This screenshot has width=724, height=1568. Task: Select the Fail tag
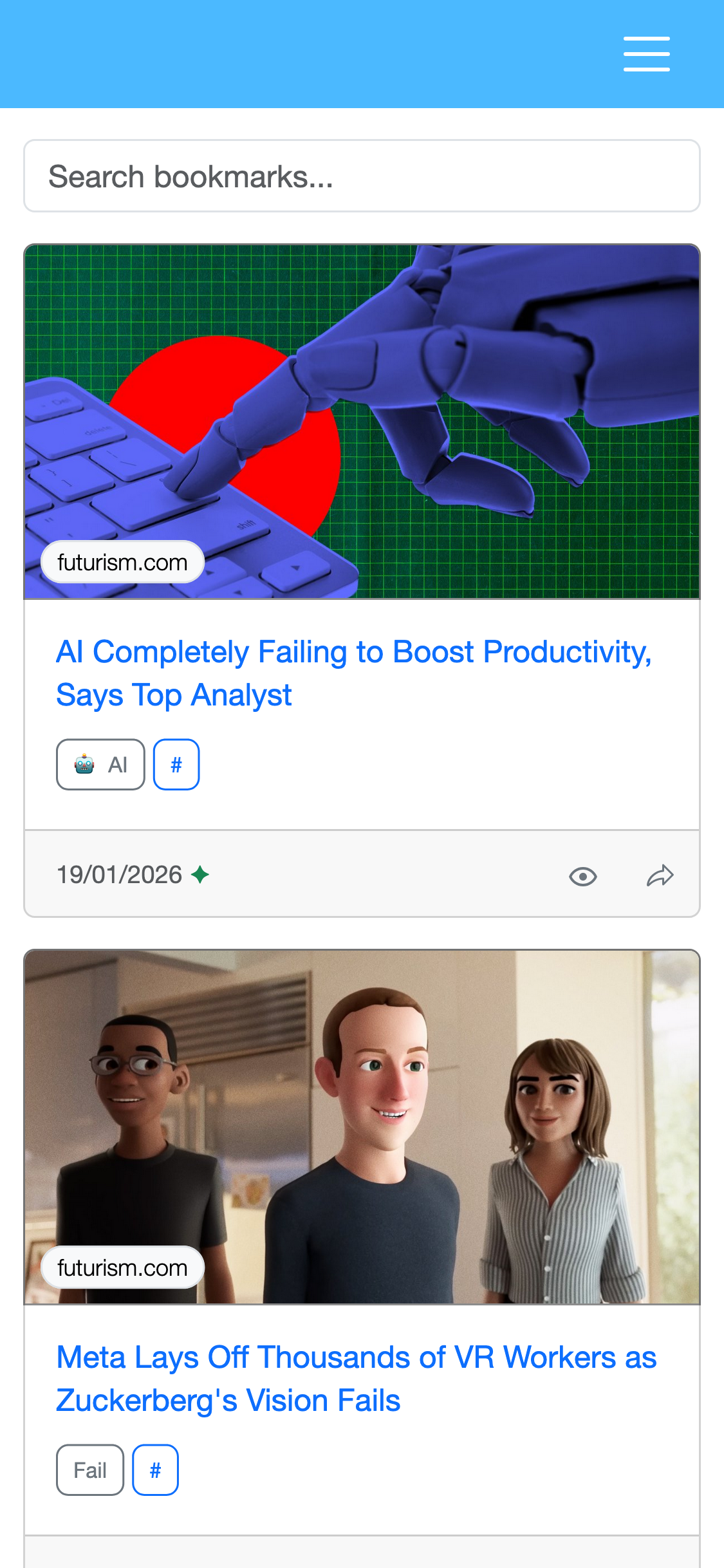click(90, 1470)
